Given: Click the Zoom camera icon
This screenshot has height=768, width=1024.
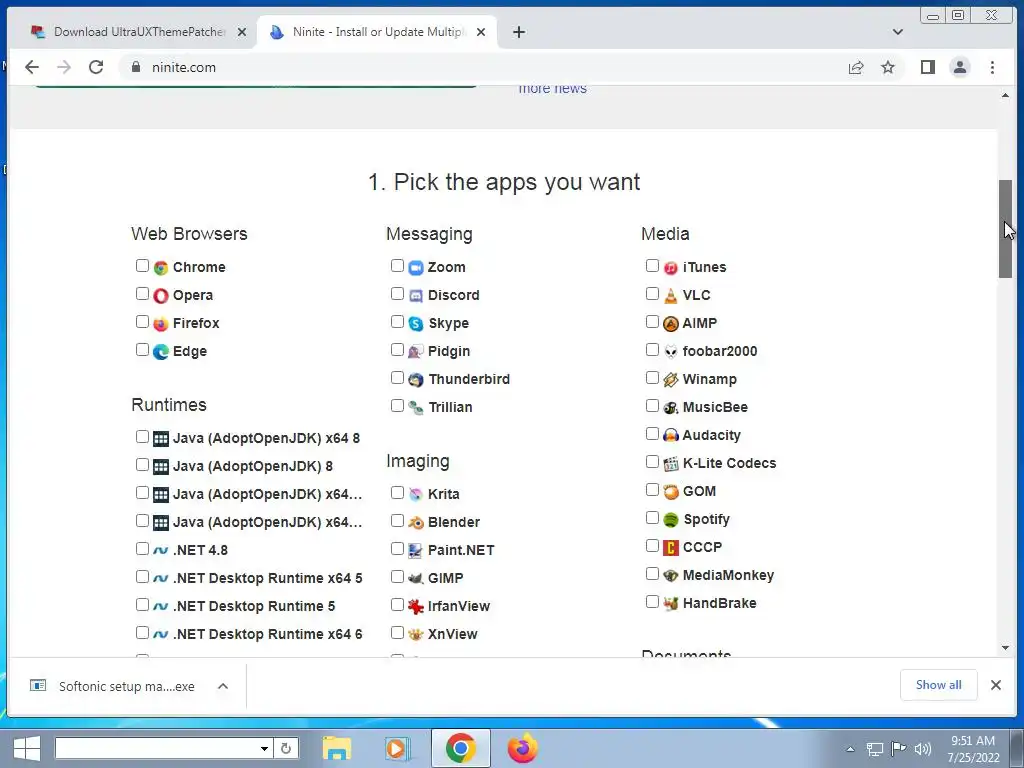Looking at the screenshot, I should (416, 268).
